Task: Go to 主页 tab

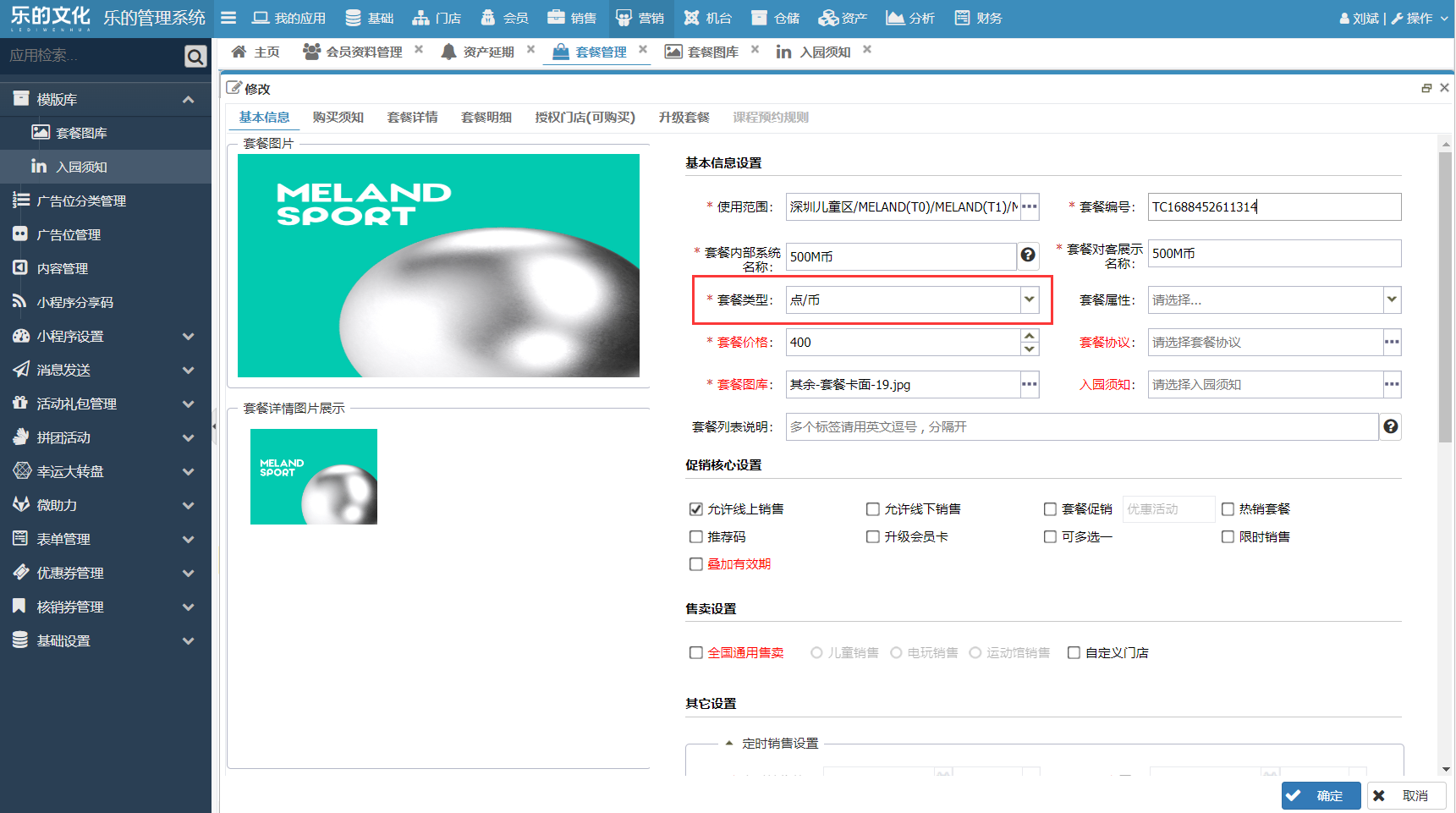Action: 255,52
